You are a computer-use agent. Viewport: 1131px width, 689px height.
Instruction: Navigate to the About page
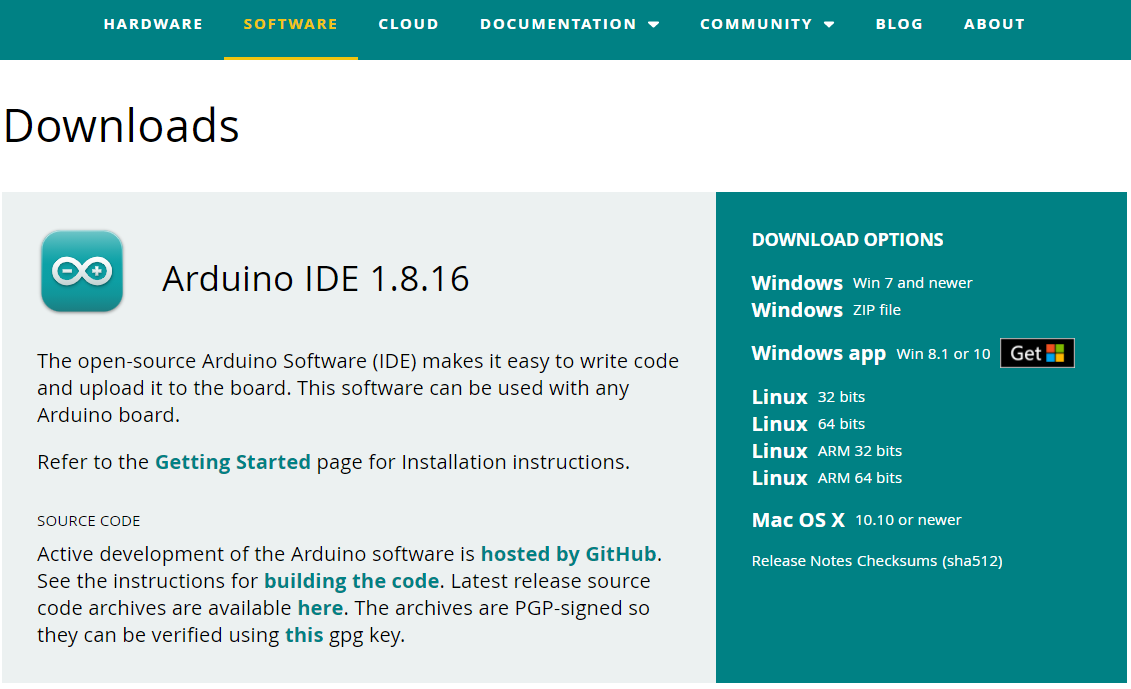coord(994,24)
